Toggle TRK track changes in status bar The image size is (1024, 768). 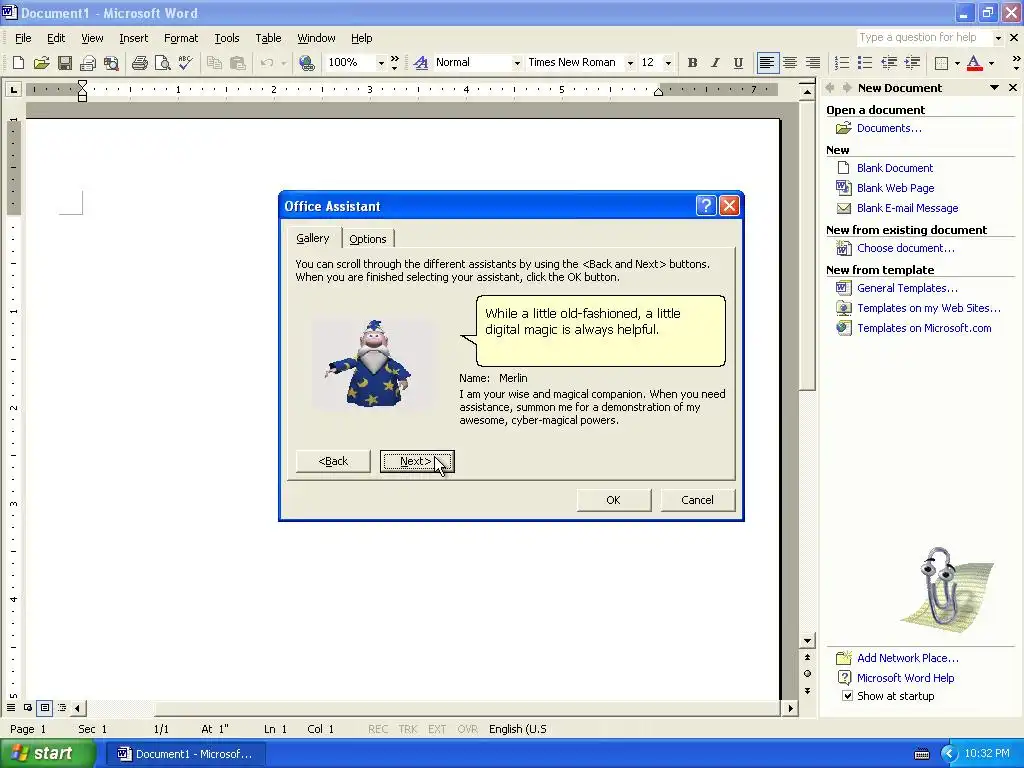point(408,729)
